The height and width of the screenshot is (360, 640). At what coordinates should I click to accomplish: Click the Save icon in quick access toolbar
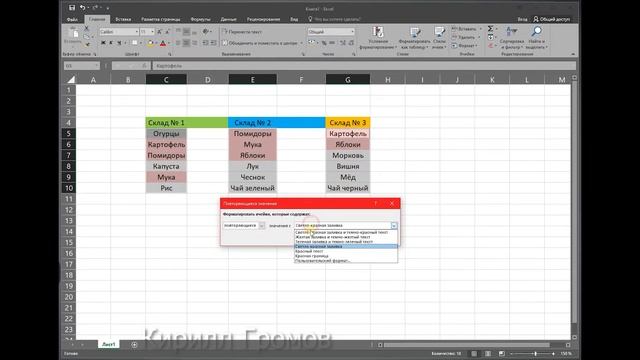tap(72, 8)
